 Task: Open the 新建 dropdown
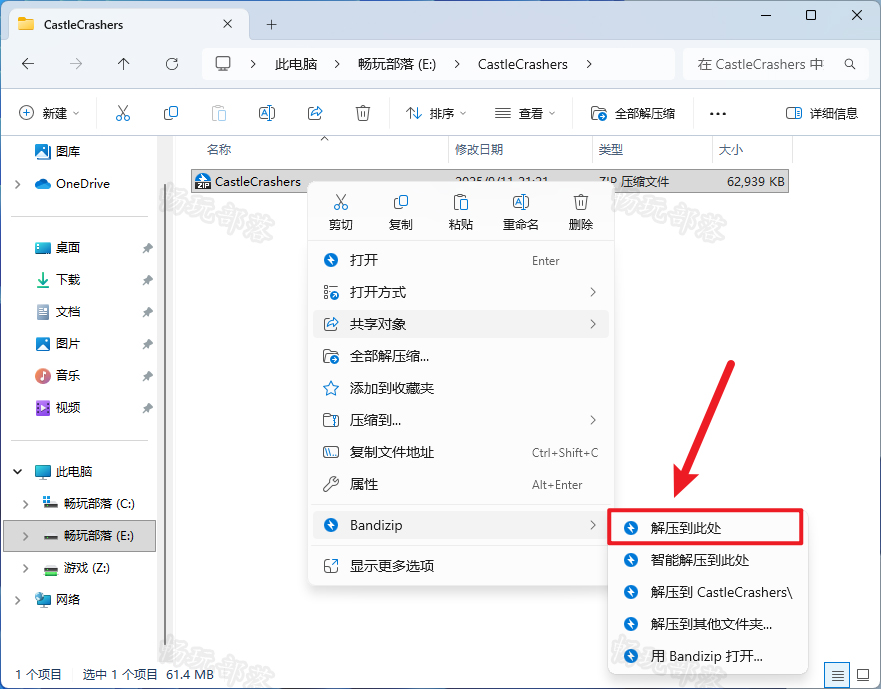[49, 113]
